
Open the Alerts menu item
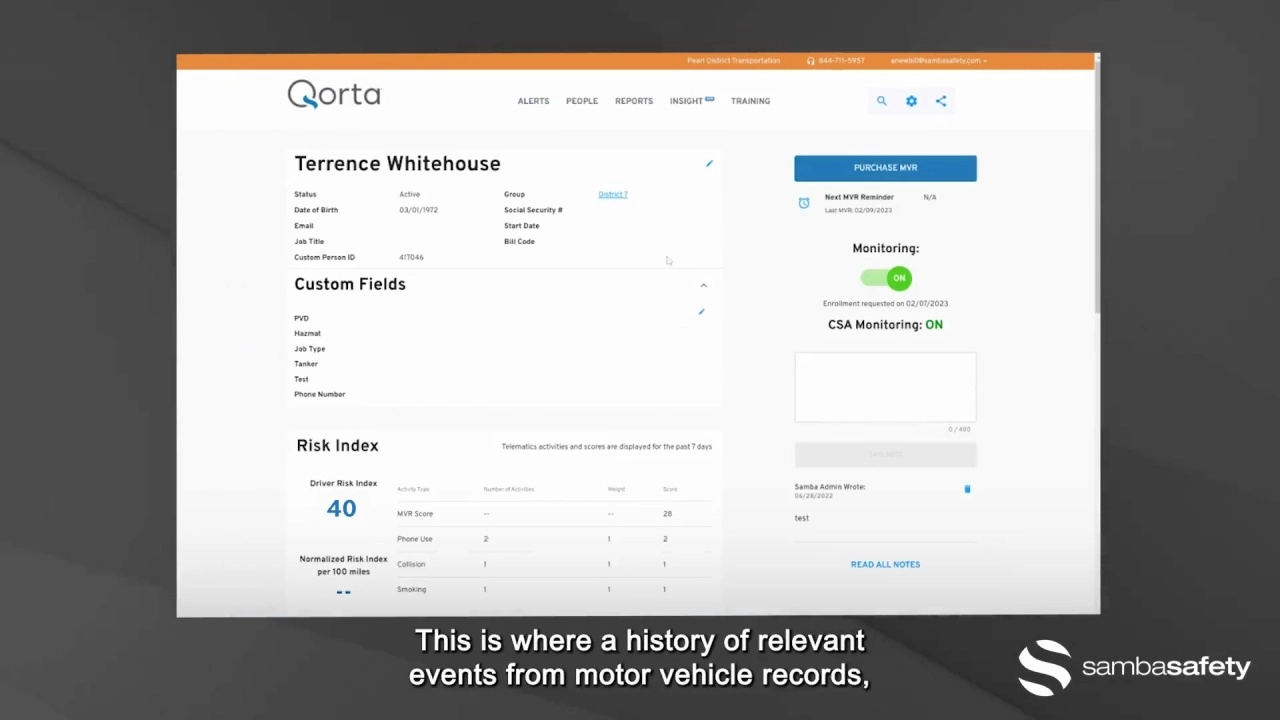click(533, 101)
